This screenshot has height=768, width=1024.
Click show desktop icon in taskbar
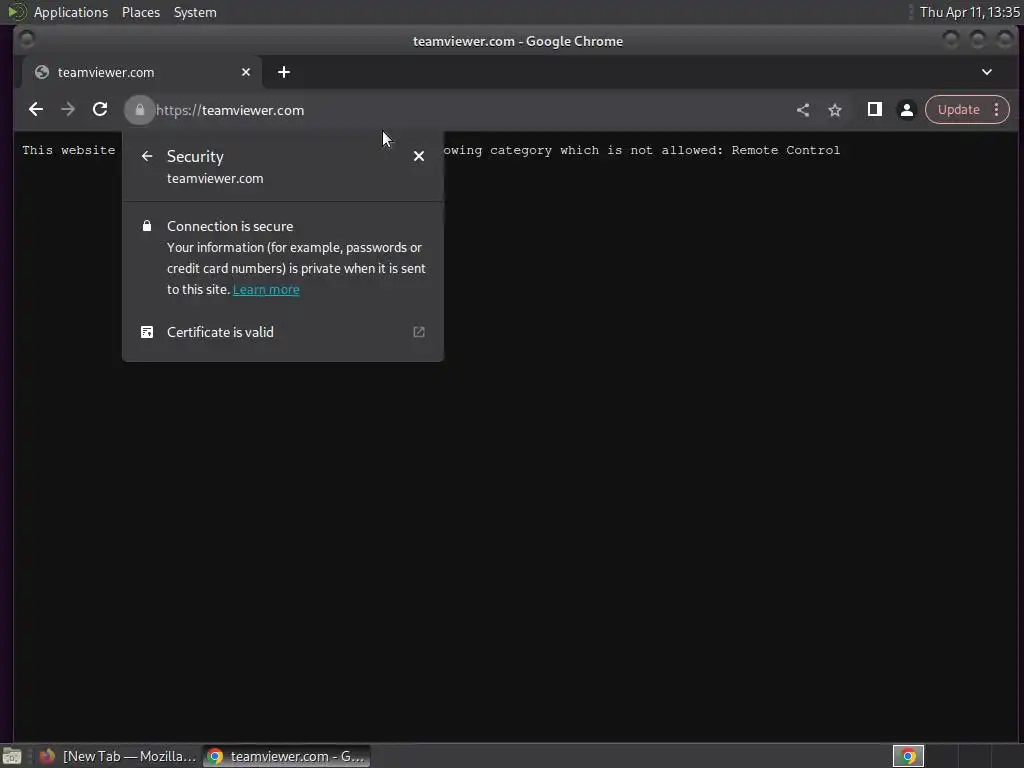pos(12,756)
